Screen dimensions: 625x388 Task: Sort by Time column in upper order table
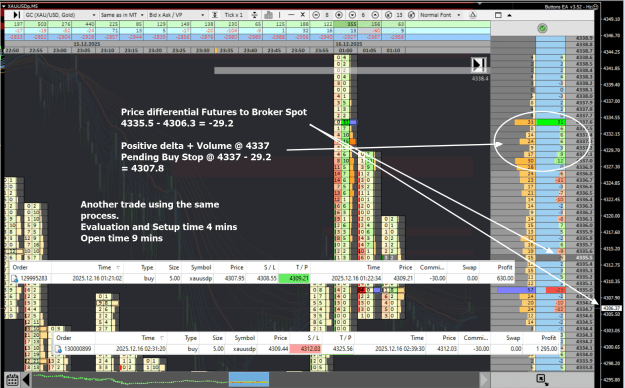pyautogui.click(x=104, y=267)
